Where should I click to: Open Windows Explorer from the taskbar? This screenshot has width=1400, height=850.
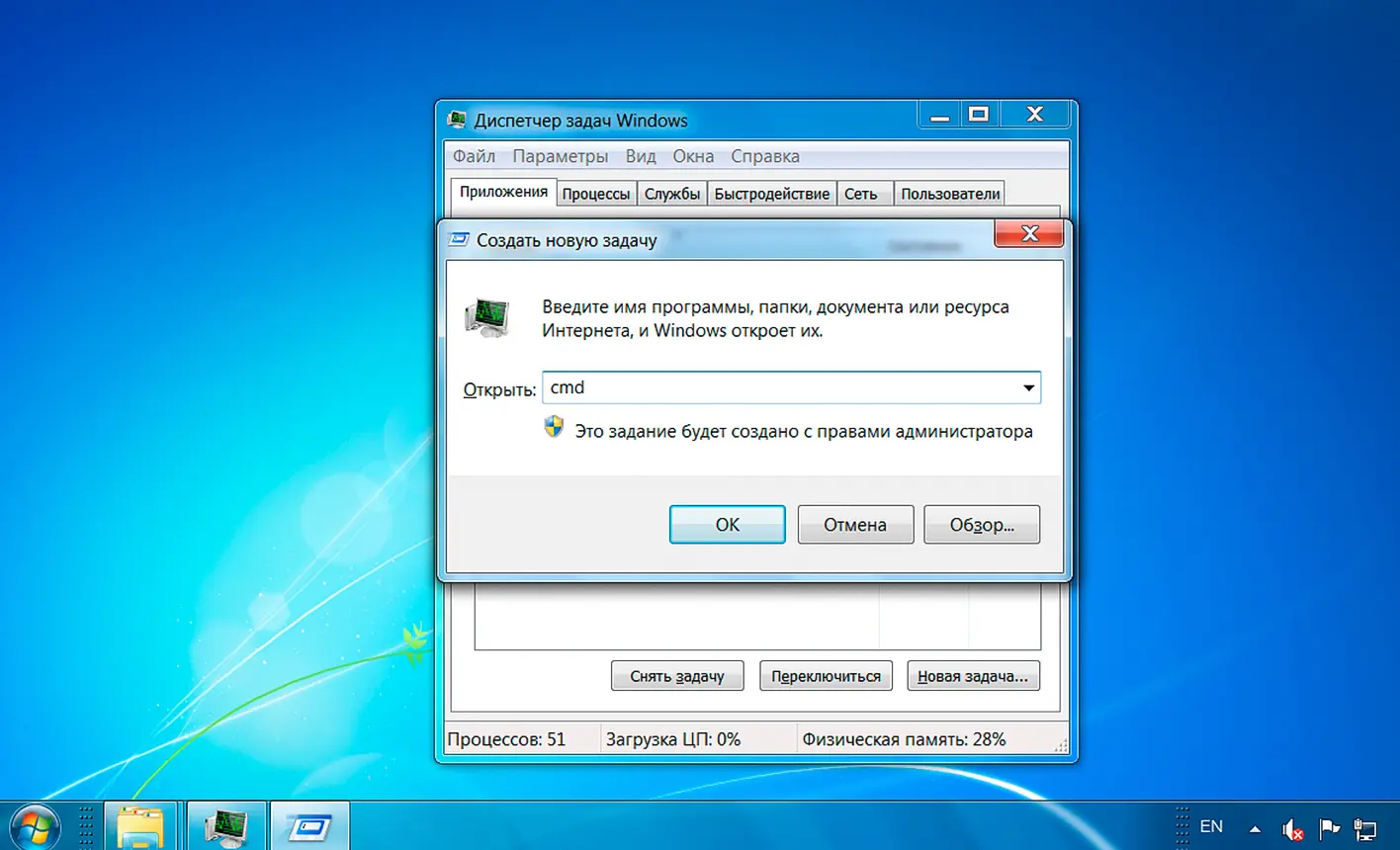tap(140, 826)
